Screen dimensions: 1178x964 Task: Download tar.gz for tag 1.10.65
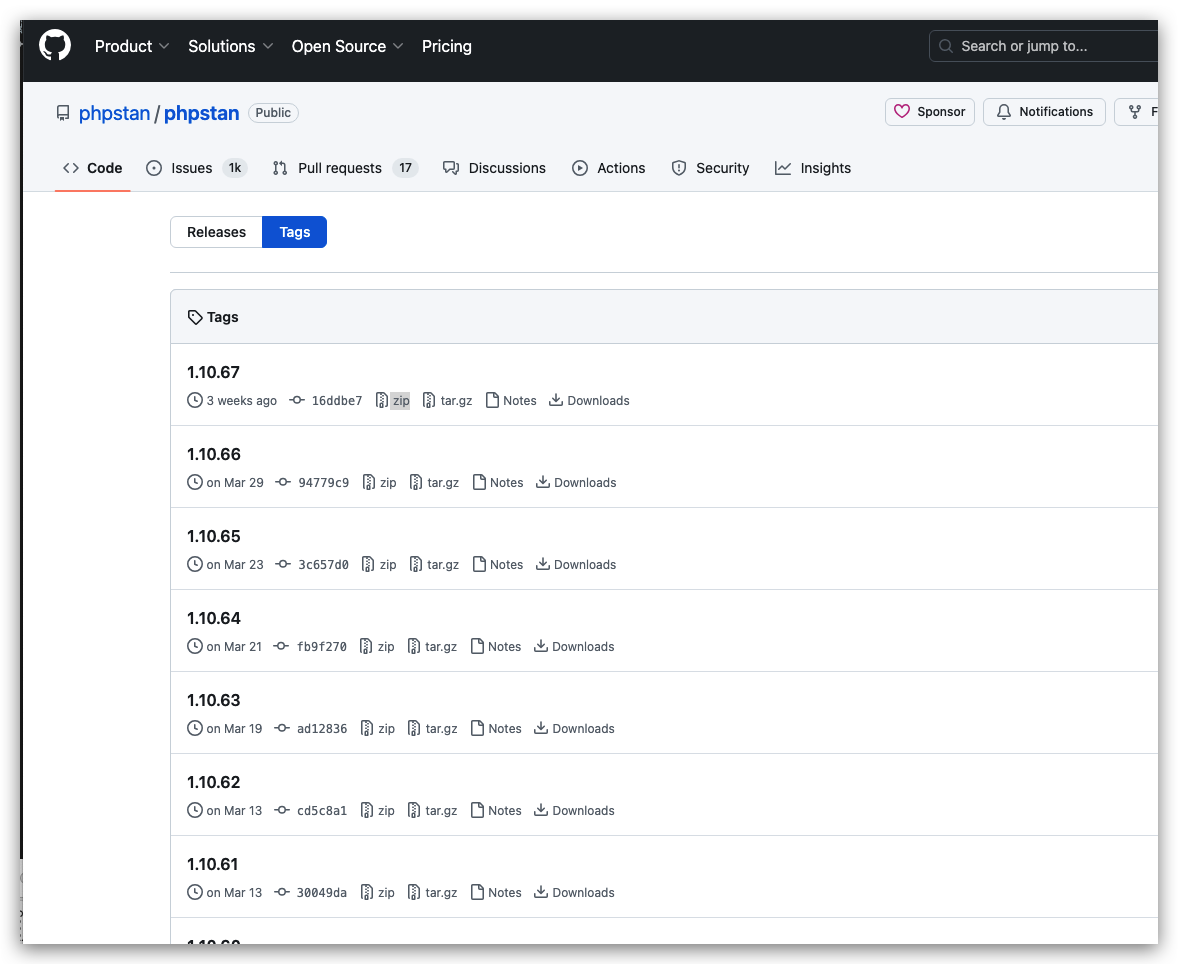coord(434,564)
